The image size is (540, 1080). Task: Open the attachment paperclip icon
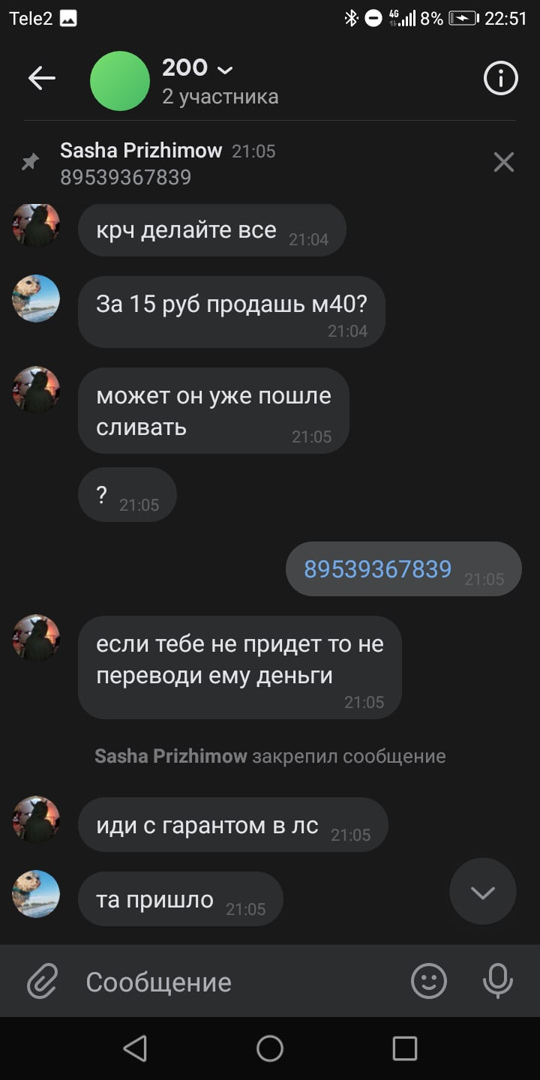[x=42, y=981]
